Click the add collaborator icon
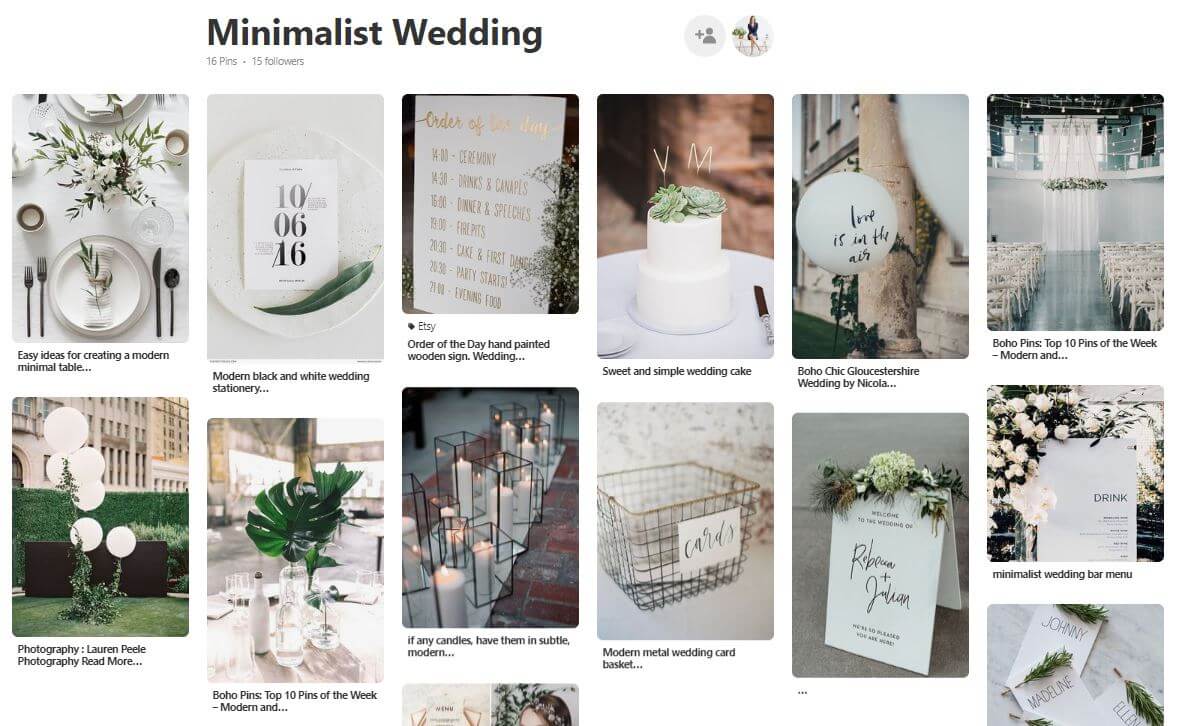Screen dimensions: 1178x726 click(x=705, y=35)
